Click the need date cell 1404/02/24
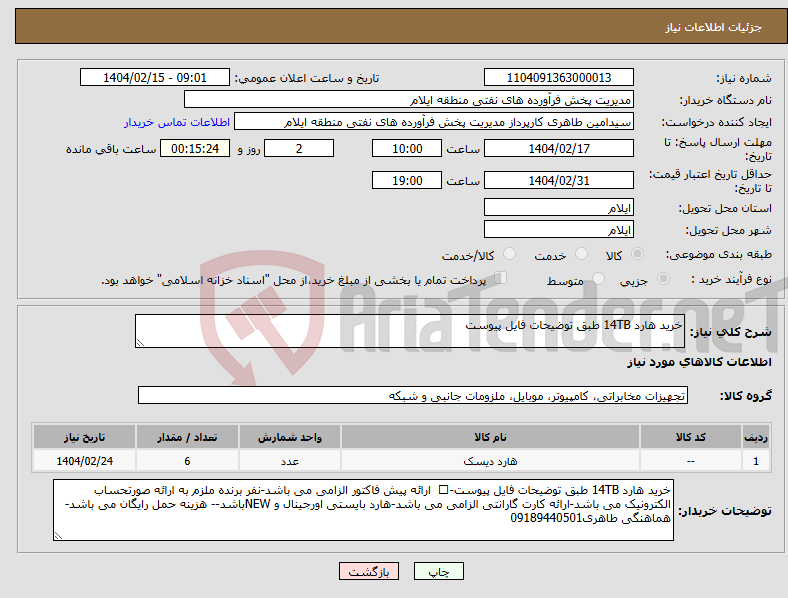Screen dimensions: 788x598 coord(84,461)
